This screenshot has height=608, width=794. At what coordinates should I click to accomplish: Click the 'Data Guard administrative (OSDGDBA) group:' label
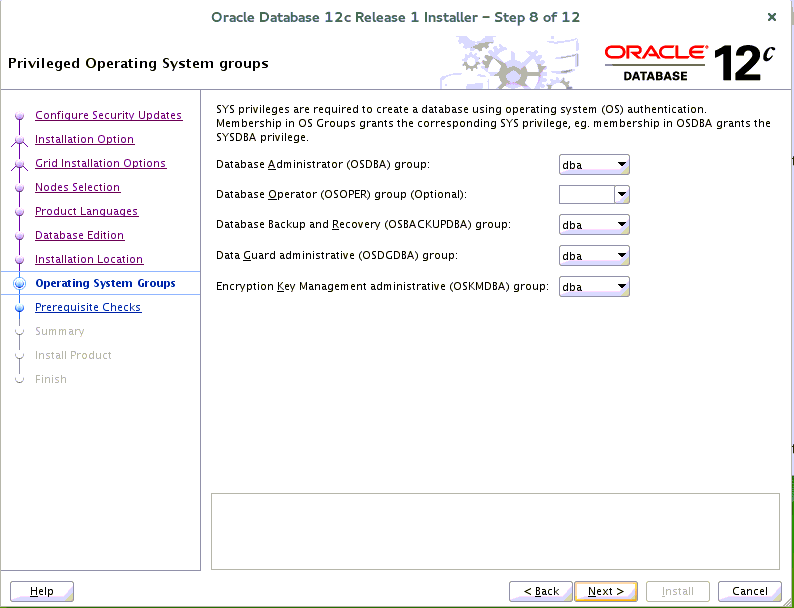(x=337, y=256)
